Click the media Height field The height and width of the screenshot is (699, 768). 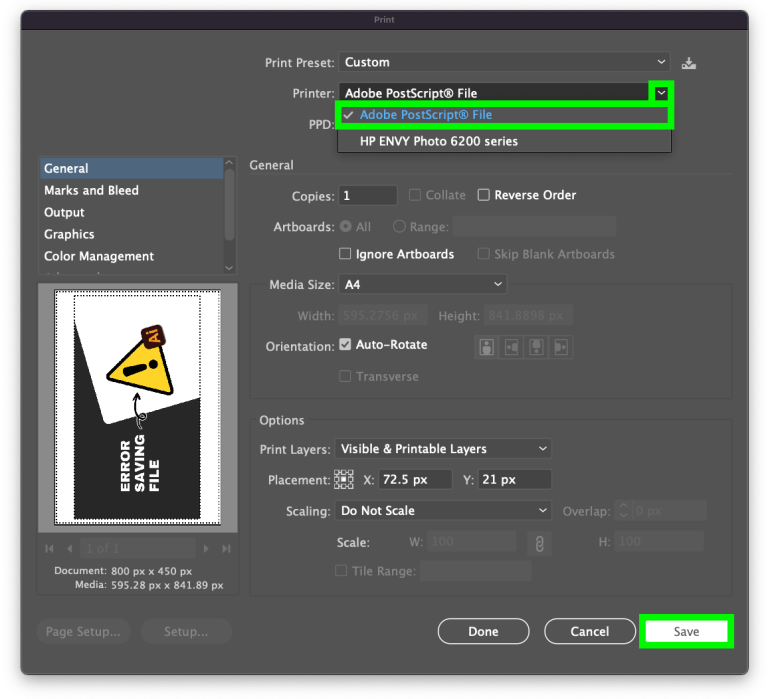(528, 315)
